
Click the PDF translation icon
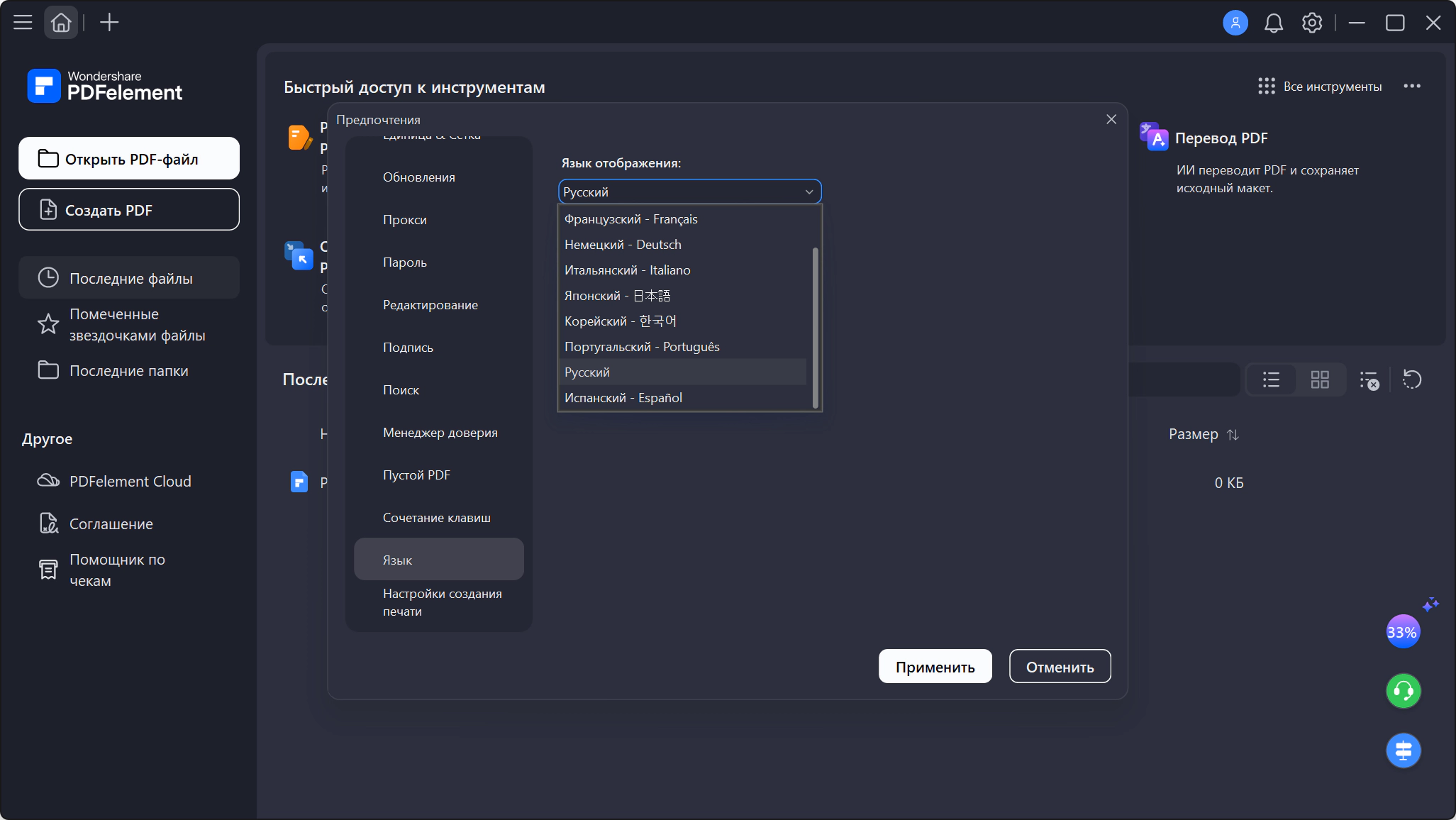tap(1154, 136)
